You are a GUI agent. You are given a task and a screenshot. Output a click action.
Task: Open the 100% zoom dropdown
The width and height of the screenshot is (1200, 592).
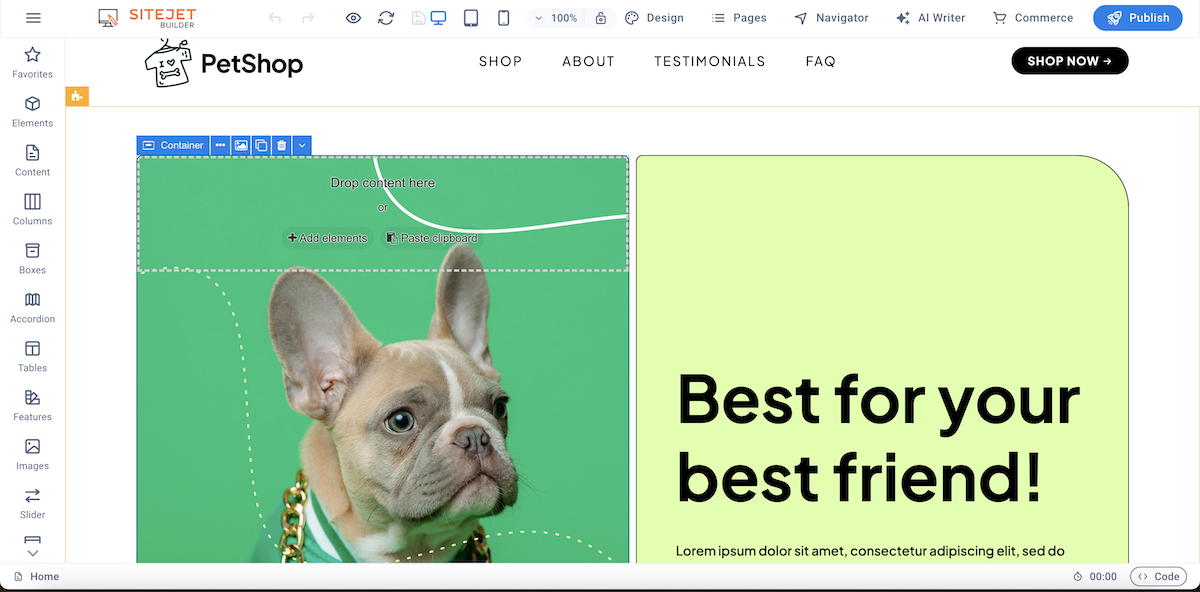tap(556, 18)
